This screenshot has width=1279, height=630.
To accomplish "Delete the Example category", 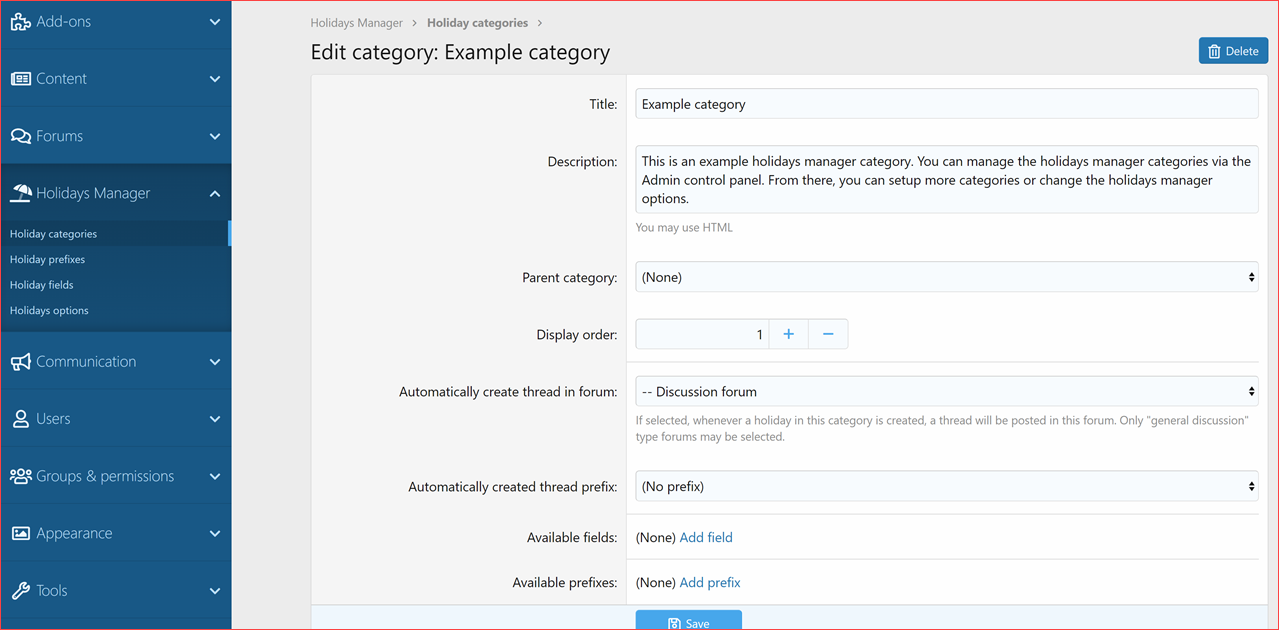I will (x=1233, y=51).
